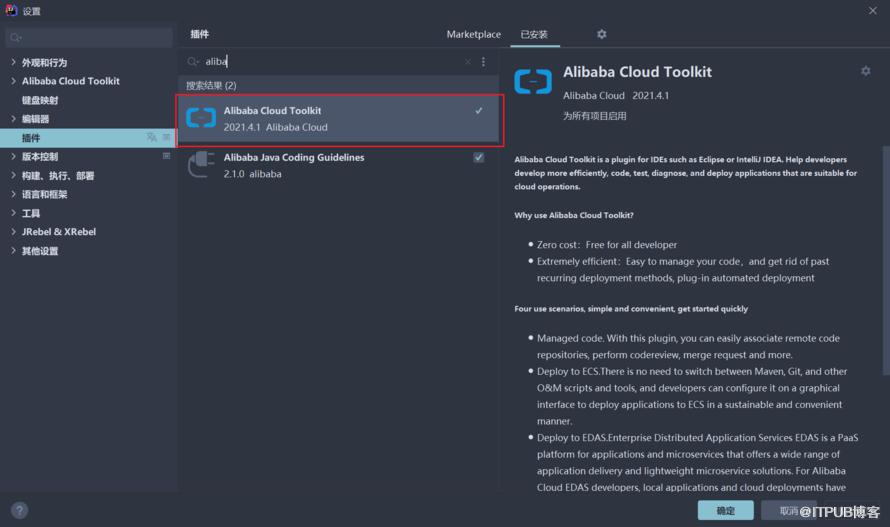This screenshot has width=890, height=527.
Task: Expand the 其他设置 settings node
Action: (13, 250)
